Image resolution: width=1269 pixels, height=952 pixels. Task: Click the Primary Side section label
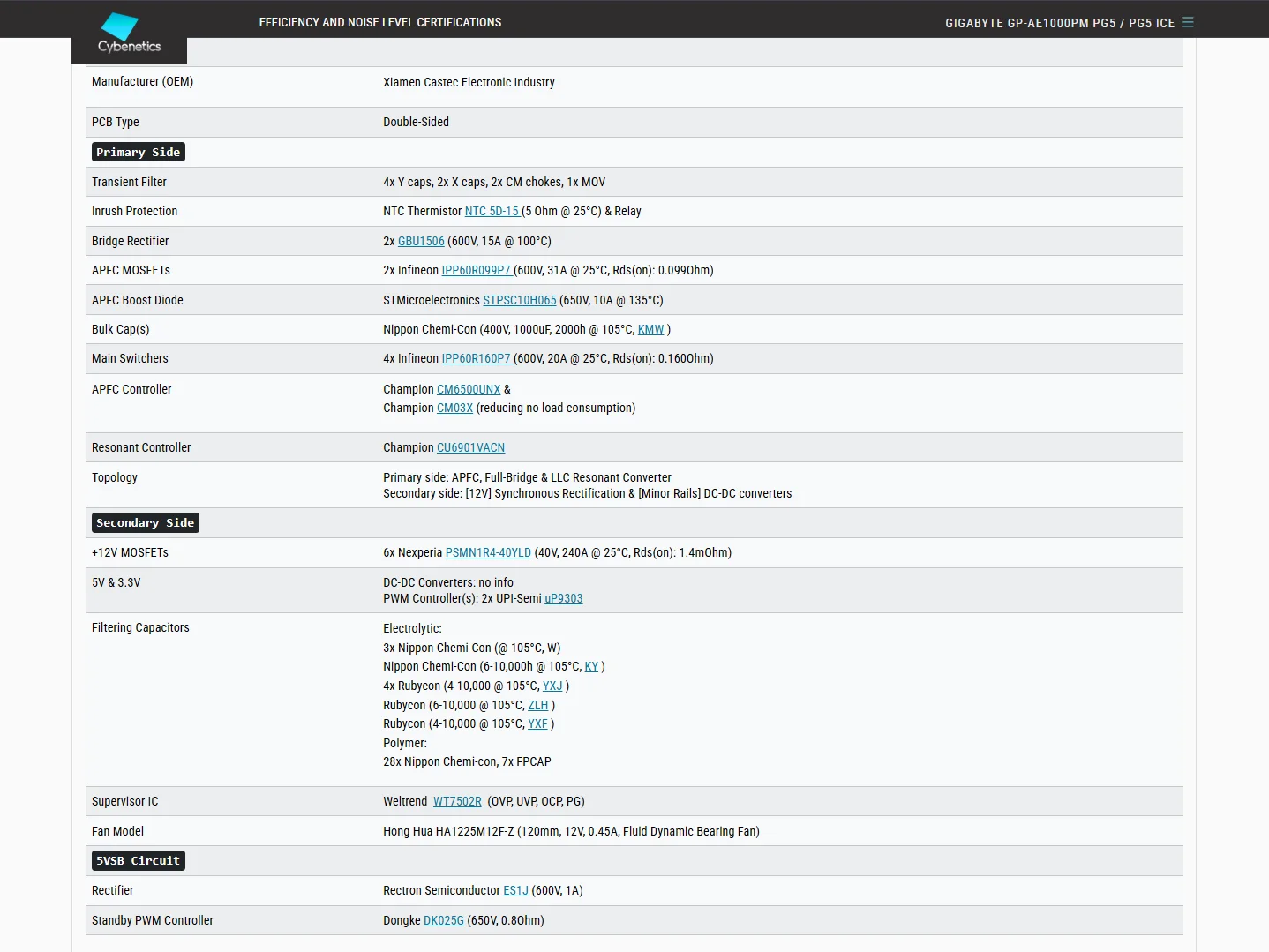click(x=139, y=152)
